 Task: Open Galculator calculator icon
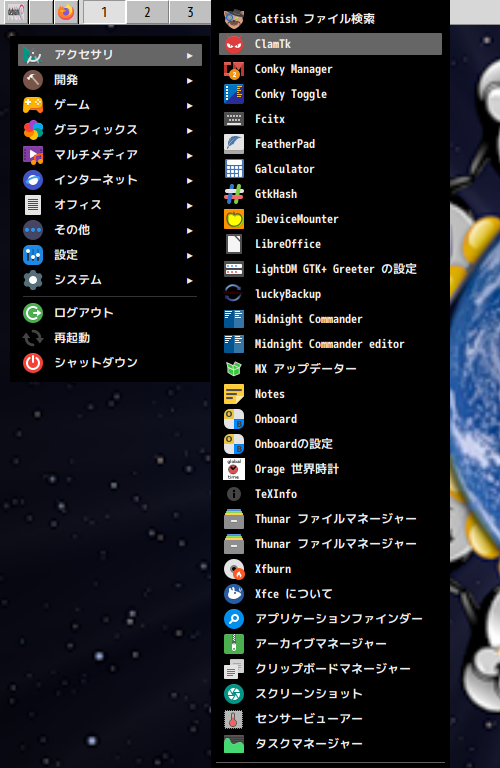(x=234, y=169)
